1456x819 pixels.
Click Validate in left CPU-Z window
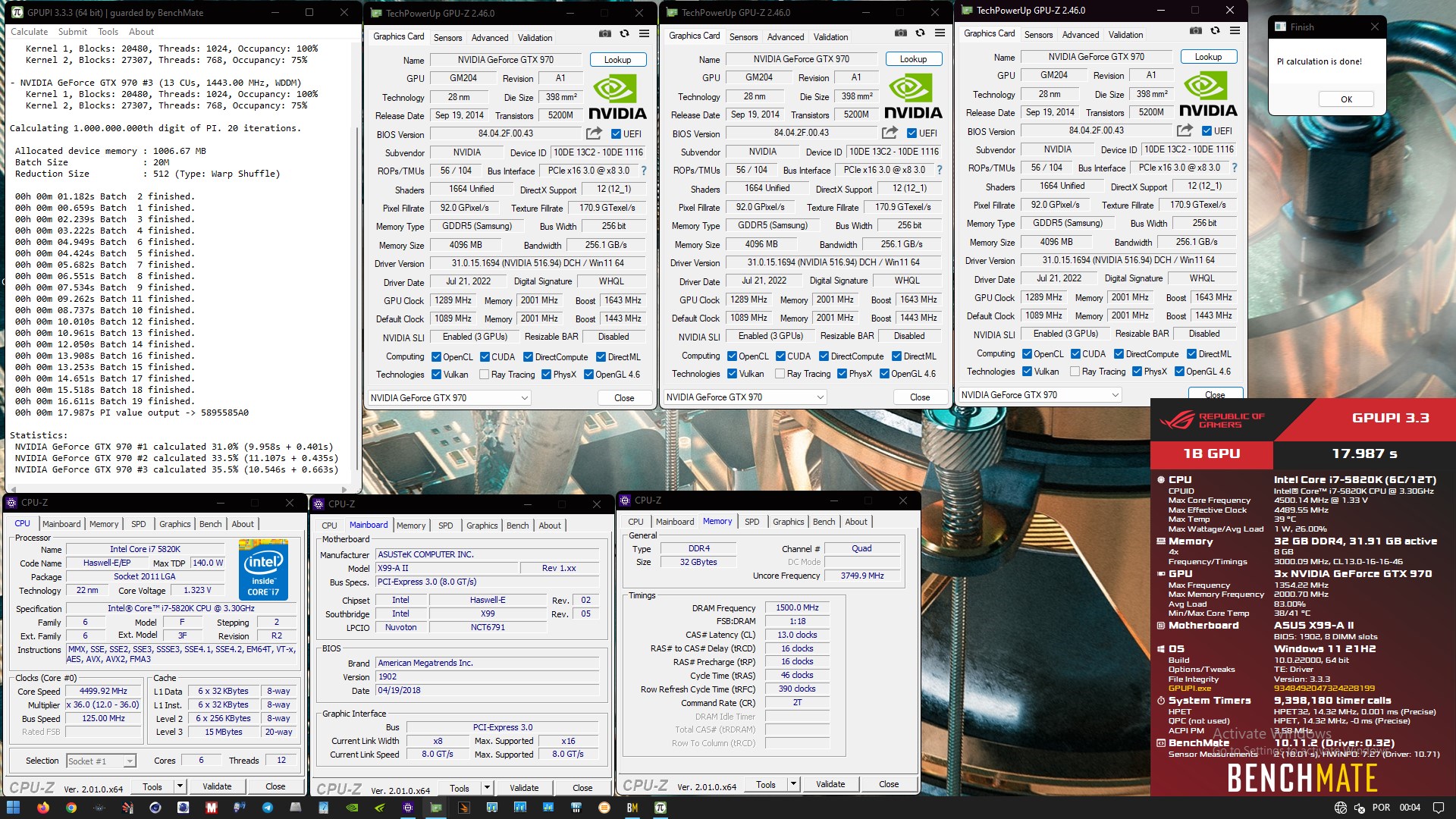tap(217, 787)
